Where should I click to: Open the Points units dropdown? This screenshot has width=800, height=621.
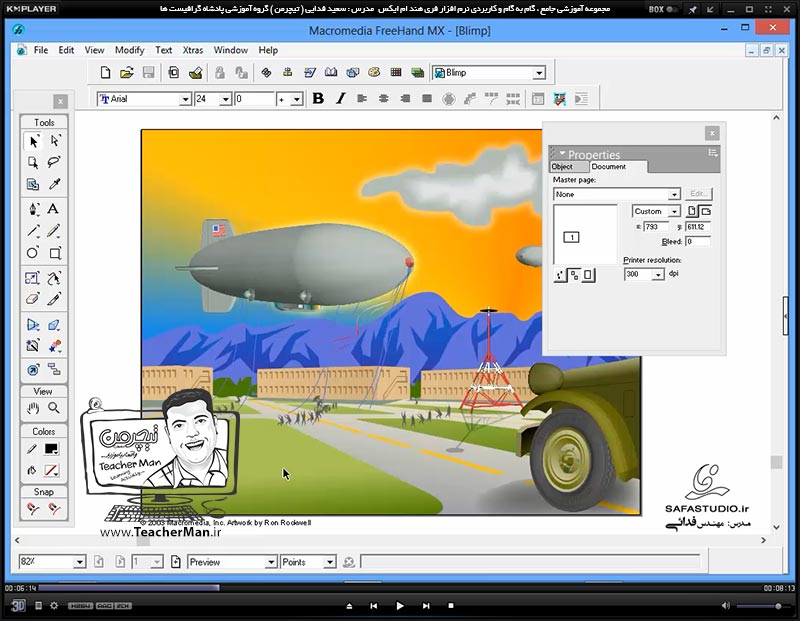tap(330, 562)
